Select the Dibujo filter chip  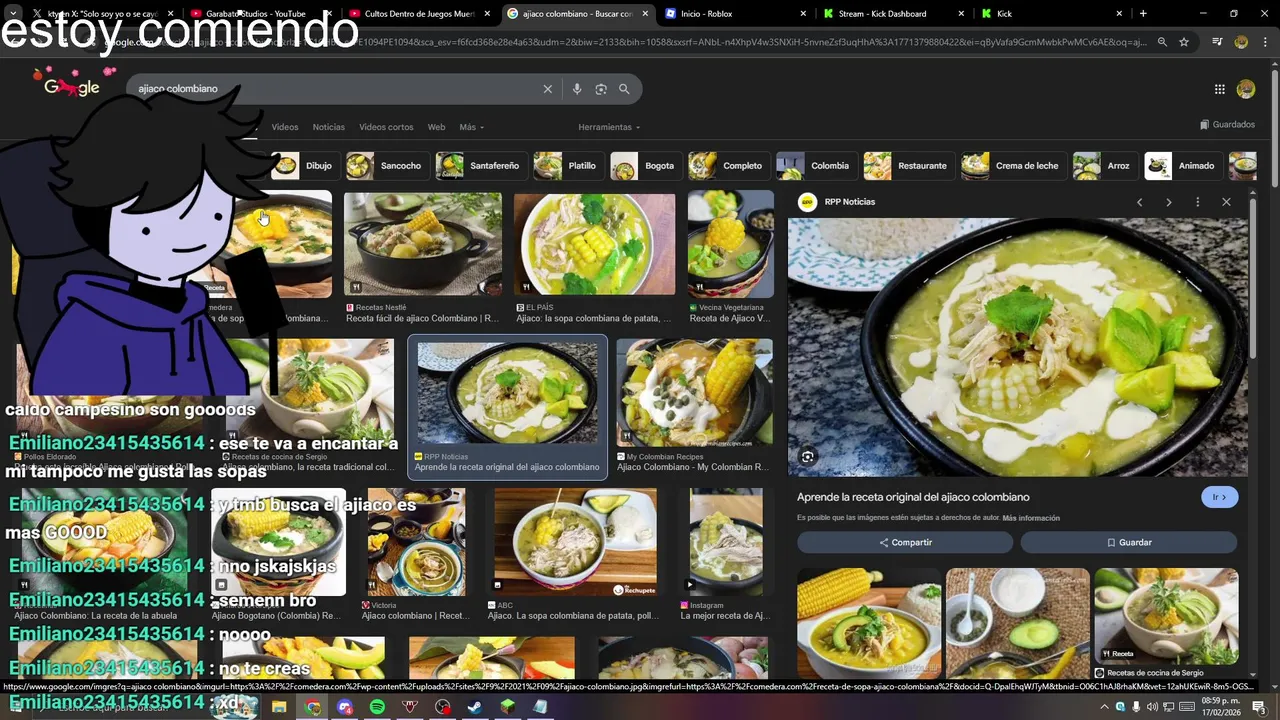(306, 166)
